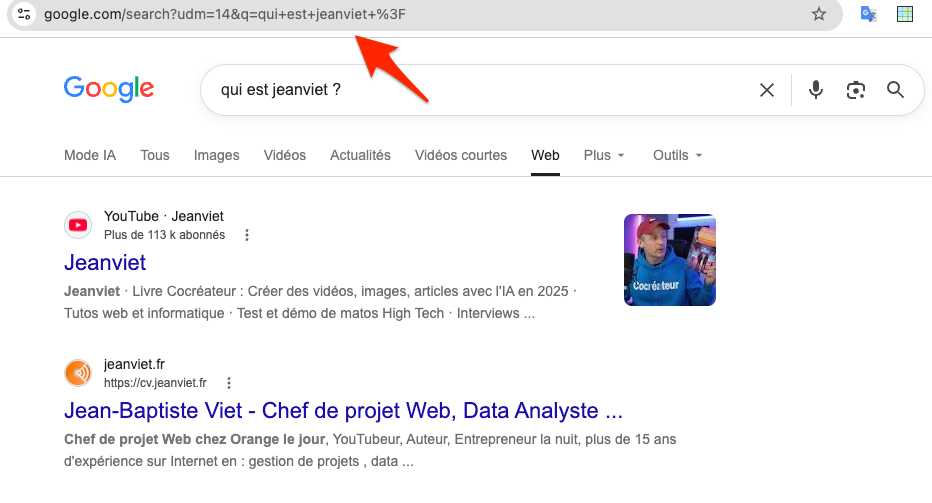Click 'Plus de 113 k abonnés' text
This screenshot has height=503, width=932.
pyautogui.click(x=164, y=235)
